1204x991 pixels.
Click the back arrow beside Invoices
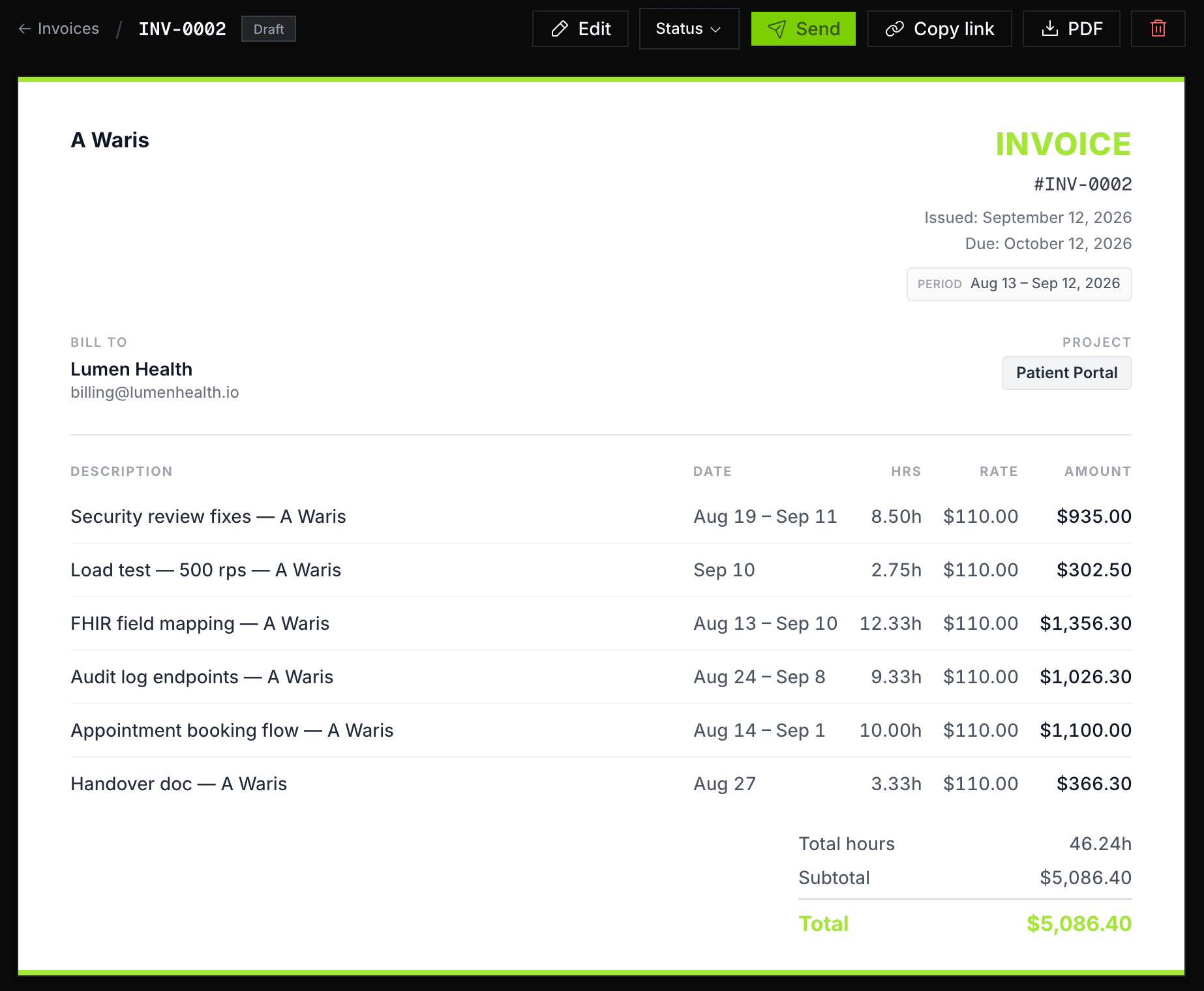tap(25, 29)
